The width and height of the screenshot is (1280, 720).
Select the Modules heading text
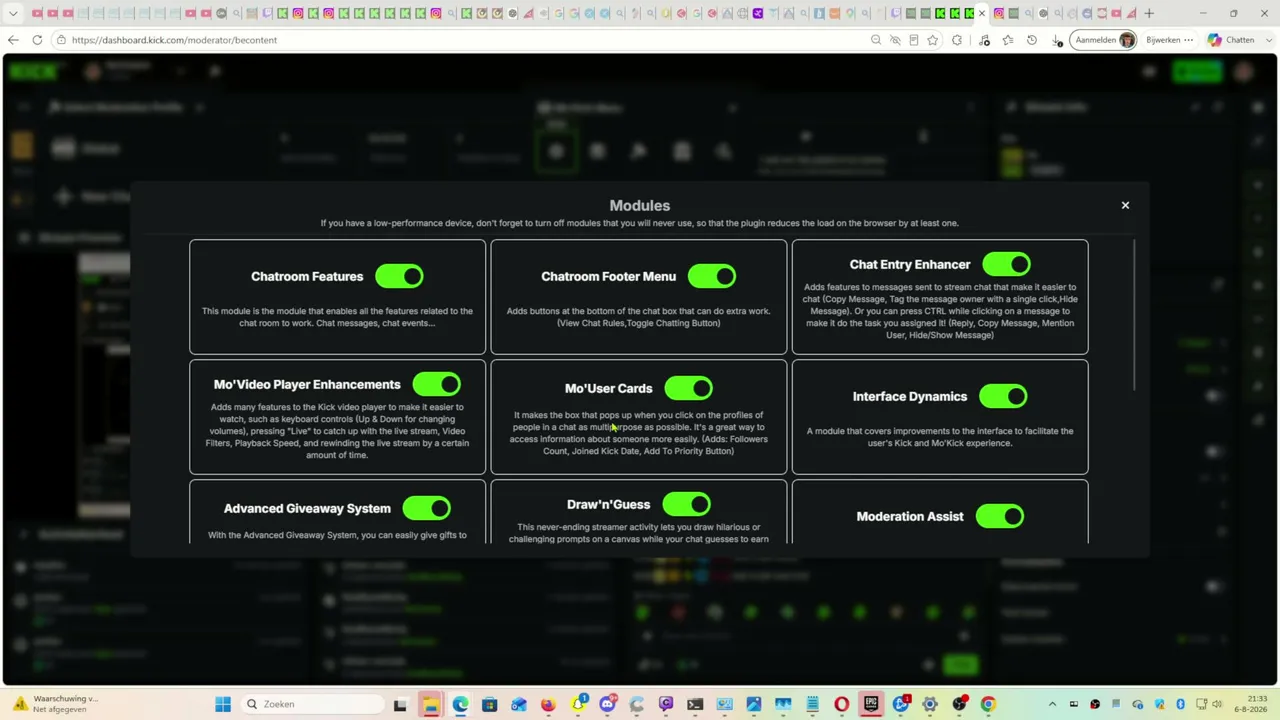(640, 205)
